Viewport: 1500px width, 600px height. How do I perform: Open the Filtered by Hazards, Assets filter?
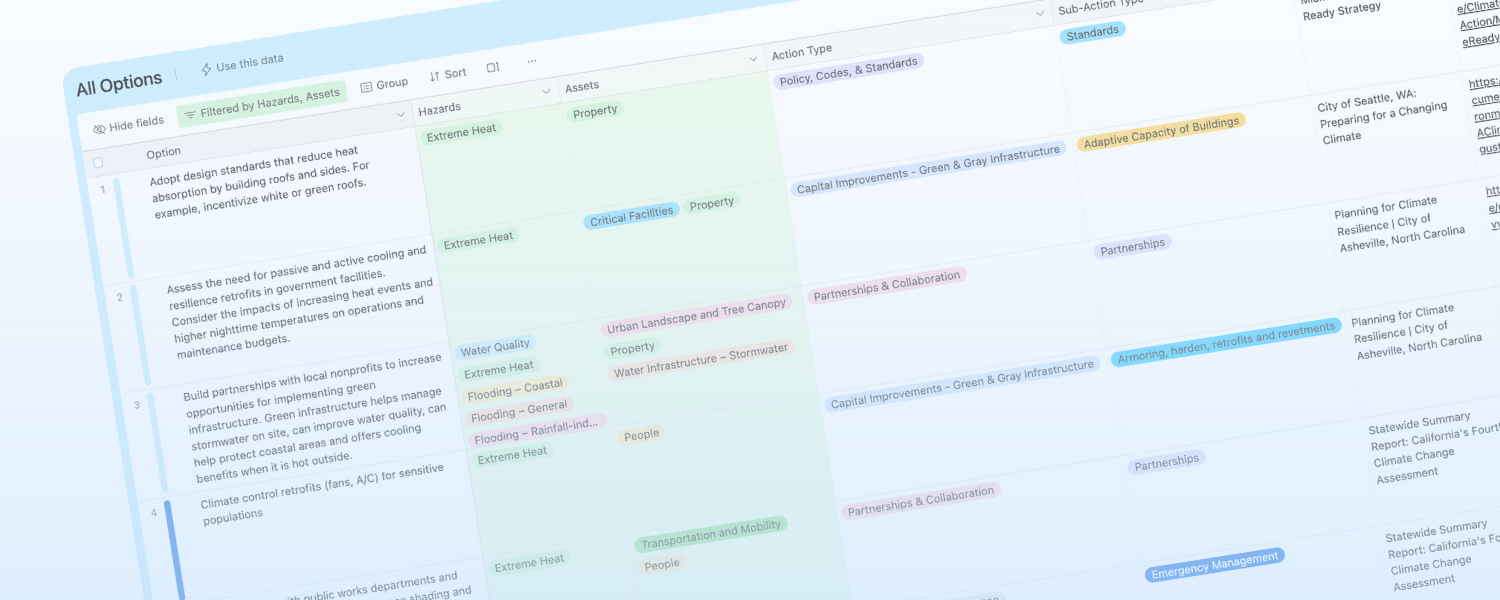(262, 103)
